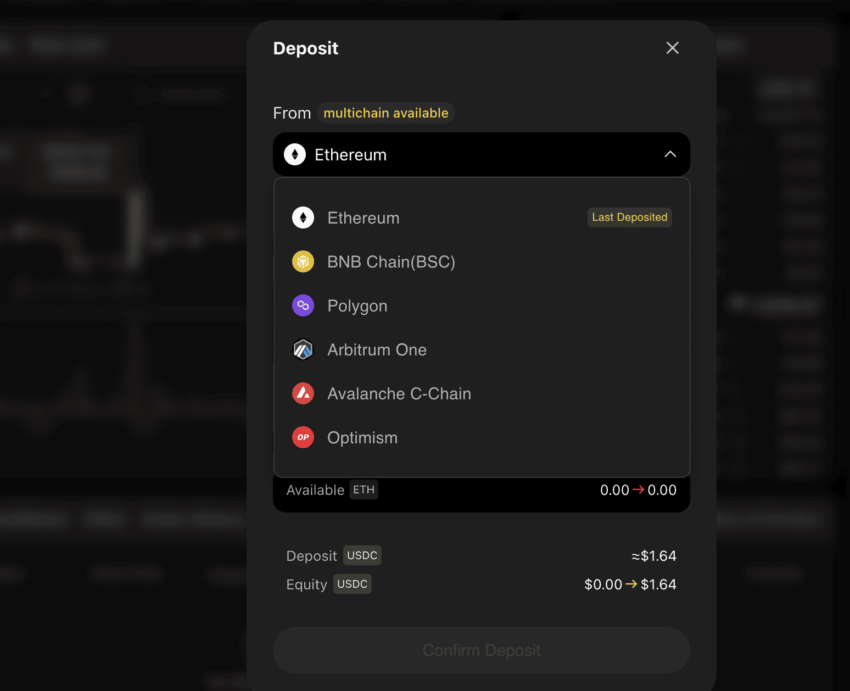Image resolution: width=850 pixels, height=691 pixels.
Task: Click the ETH token badge beside Available
Action: pos(364,490)
